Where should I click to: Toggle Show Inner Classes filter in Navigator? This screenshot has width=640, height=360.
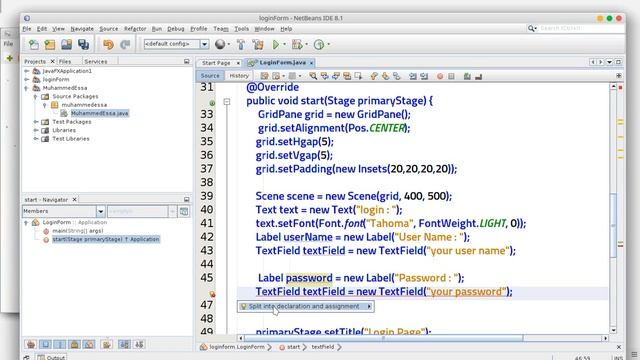coord(89,344)
